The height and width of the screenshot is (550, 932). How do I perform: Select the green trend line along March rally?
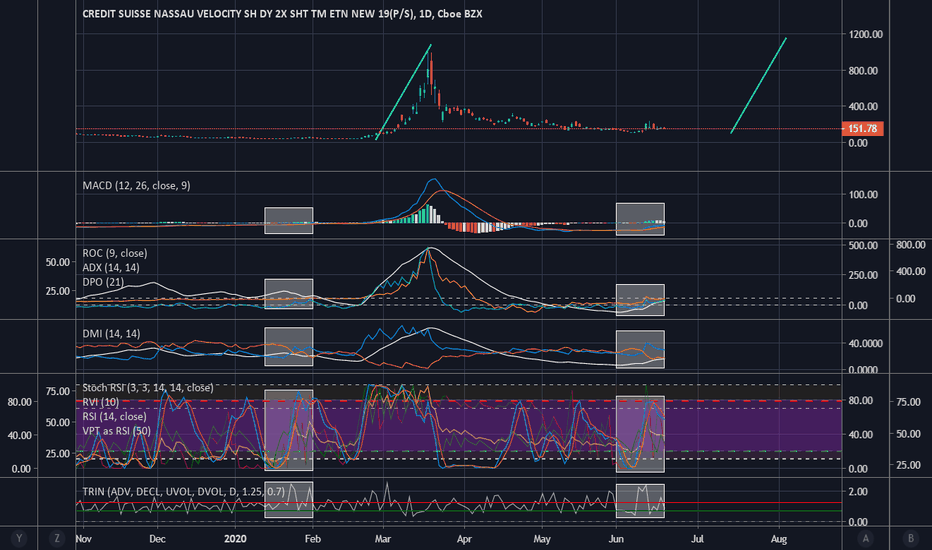[x=404, y=92]
